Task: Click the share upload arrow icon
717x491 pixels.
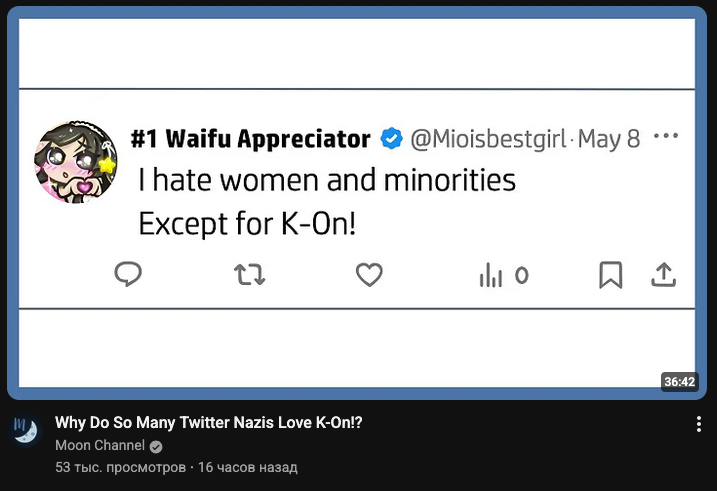Action: pyautogui.click(x=664, y=274)
